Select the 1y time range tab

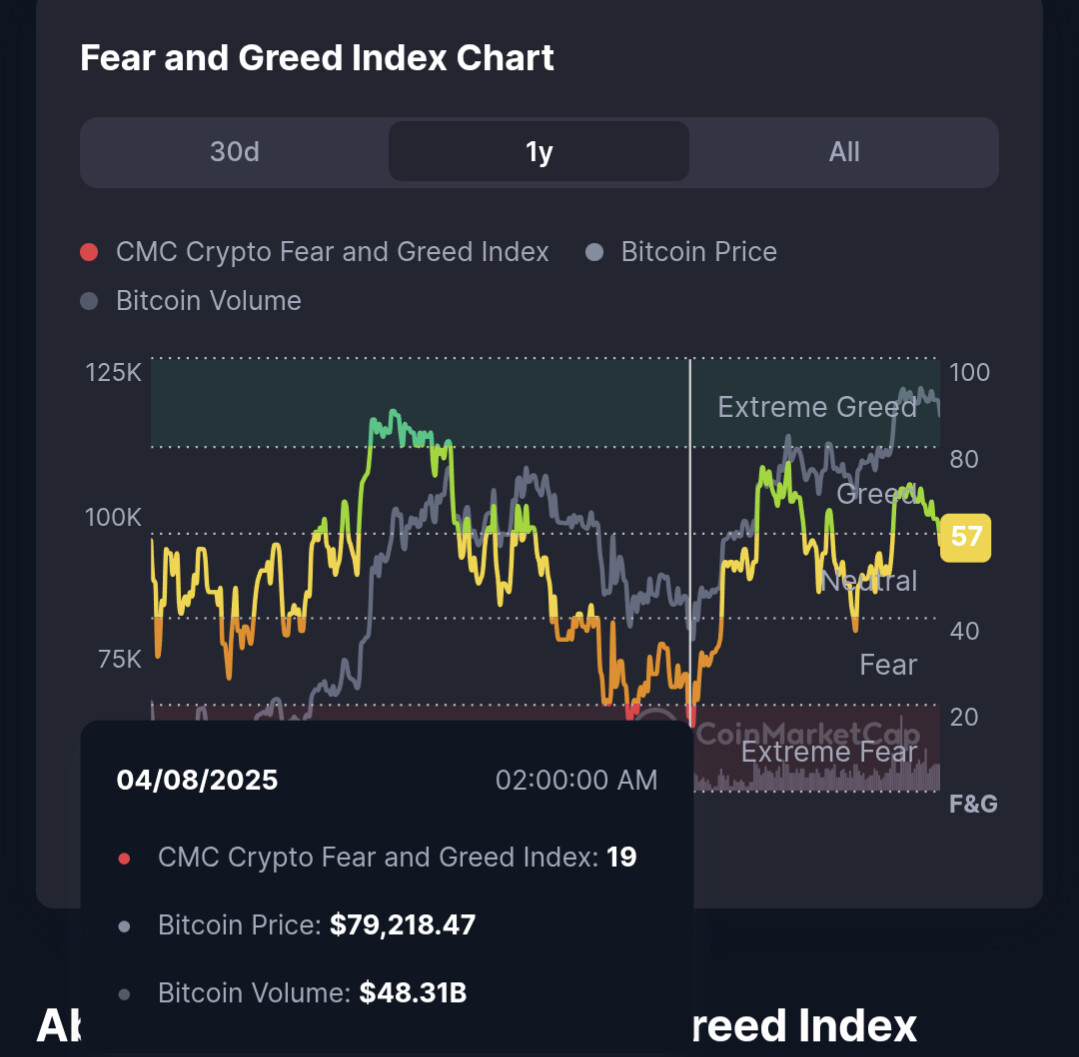pos(538,152)
